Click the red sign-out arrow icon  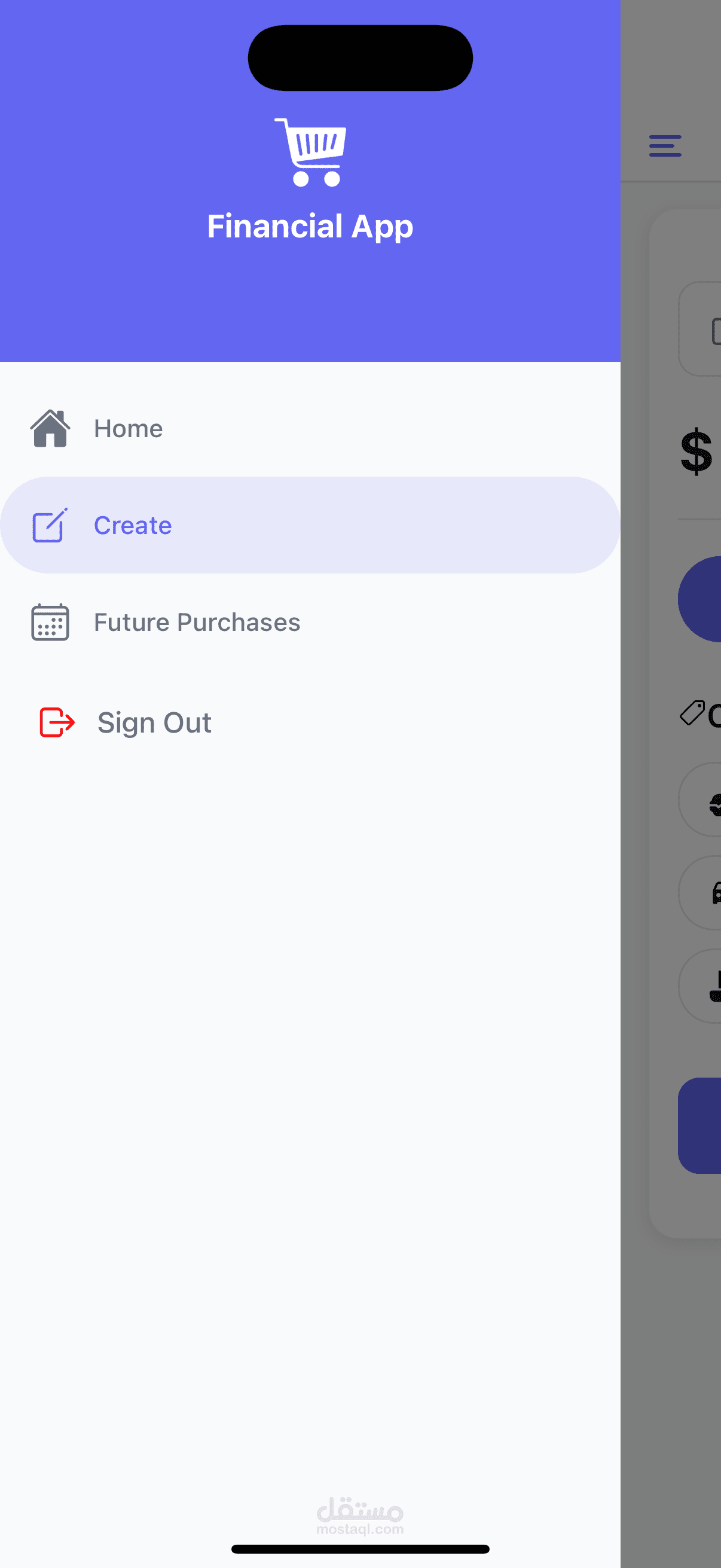[x=57, y=722]
